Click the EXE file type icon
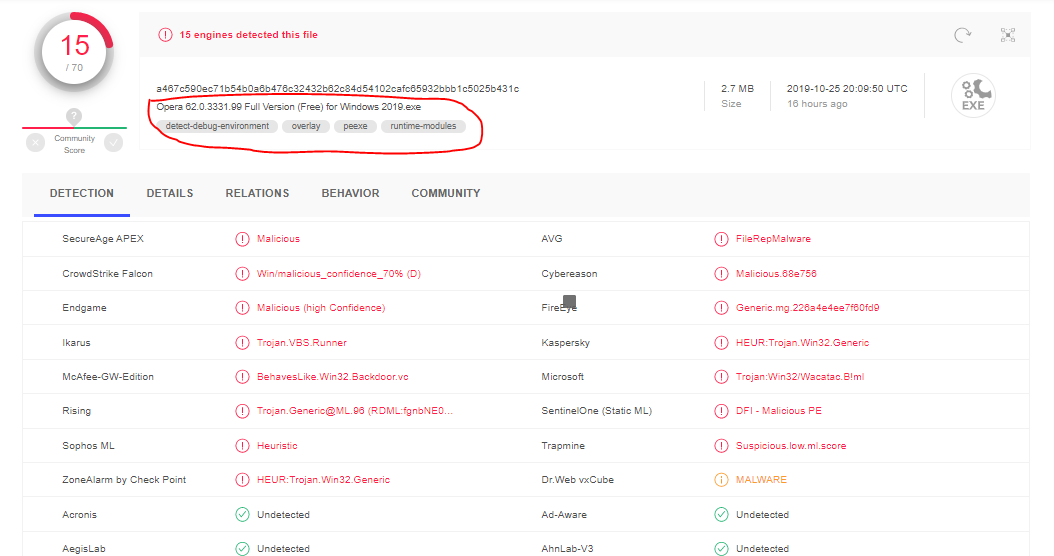 [973, 95]
